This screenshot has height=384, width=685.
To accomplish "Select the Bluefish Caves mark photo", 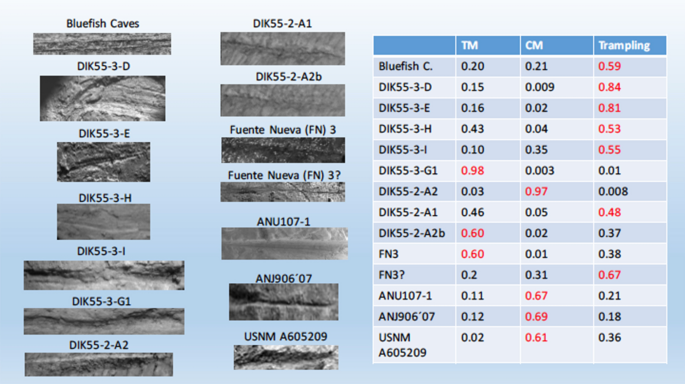I will pos(102,44).
